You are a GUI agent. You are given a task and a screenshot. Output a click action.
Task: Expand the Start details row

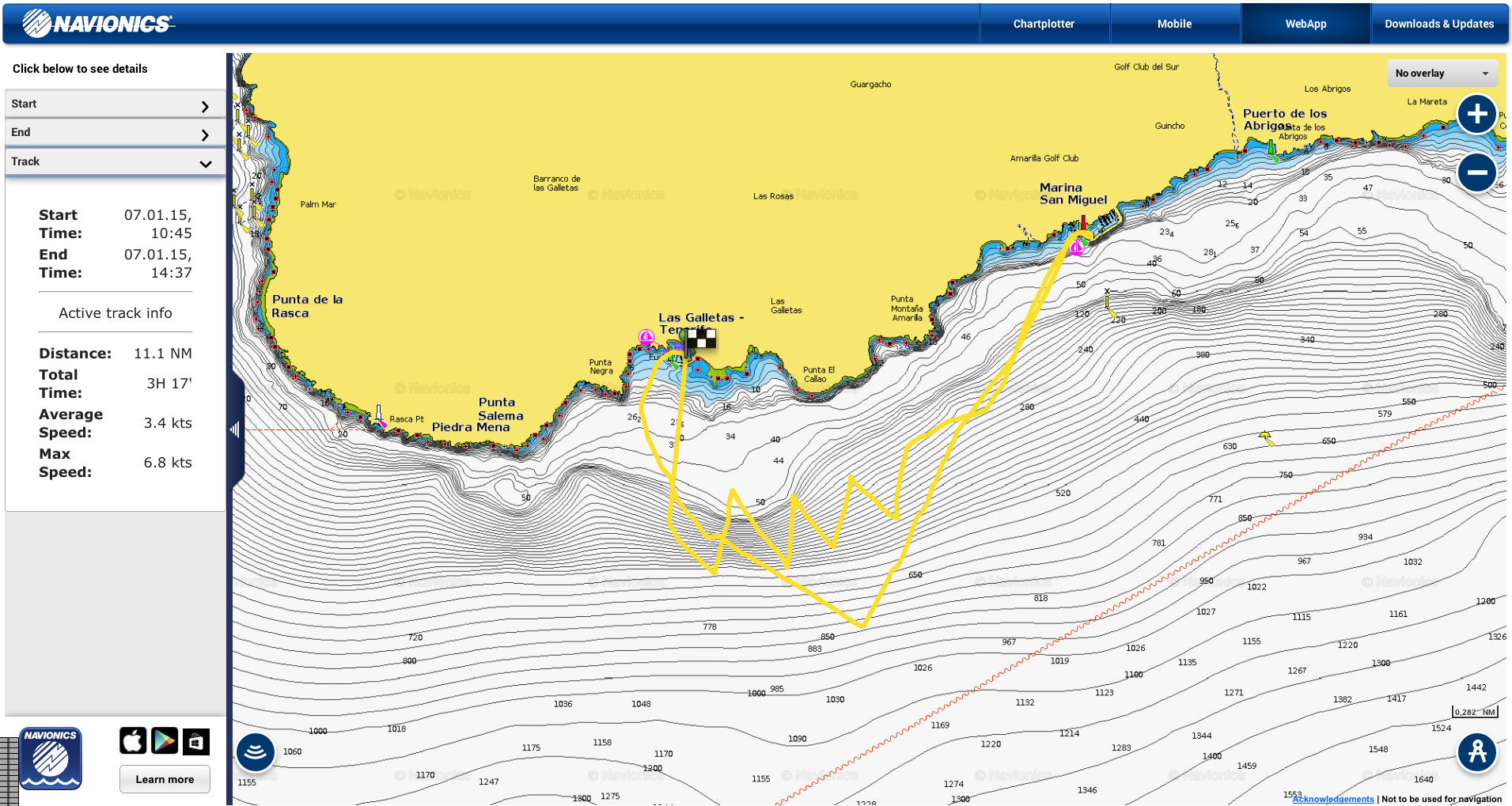tap(115, 104)
